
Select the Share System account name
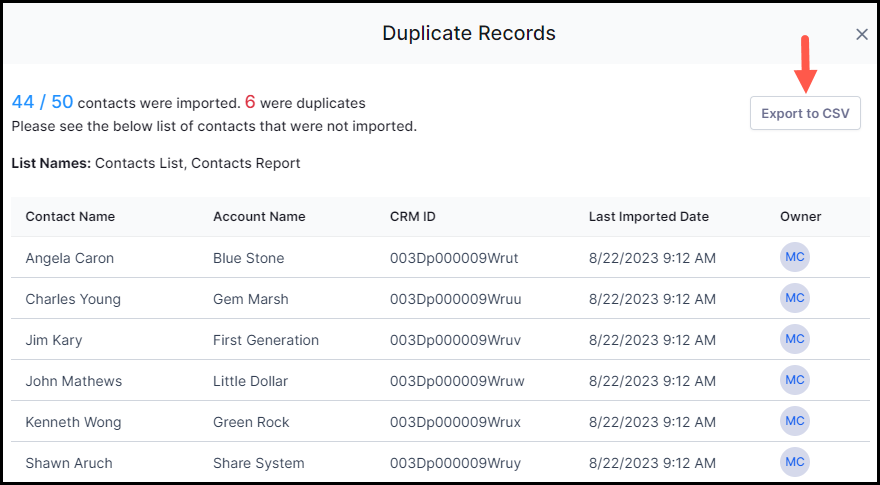(x=259, y=463)
